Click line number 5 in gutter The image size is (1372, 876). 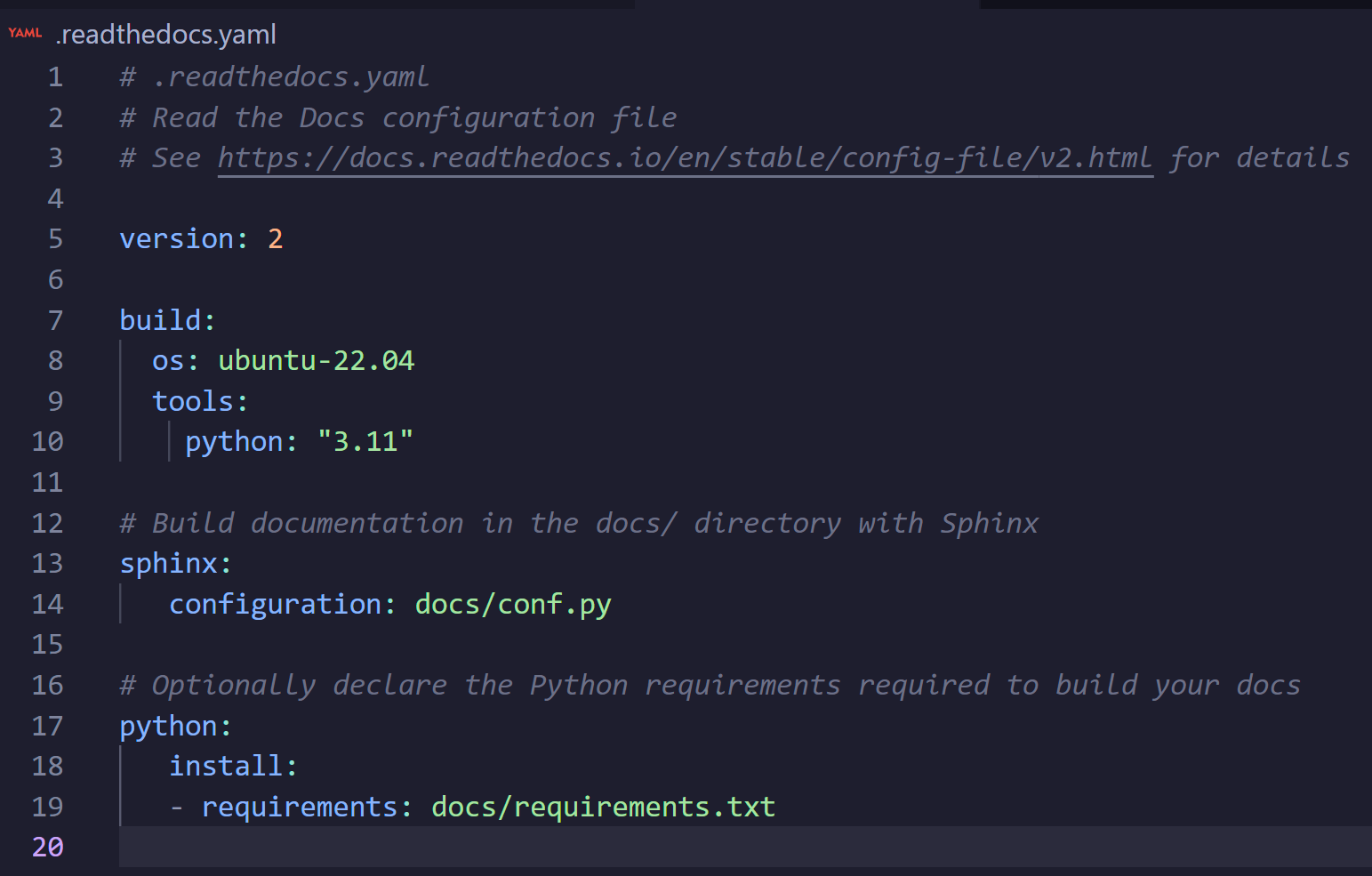55,238
